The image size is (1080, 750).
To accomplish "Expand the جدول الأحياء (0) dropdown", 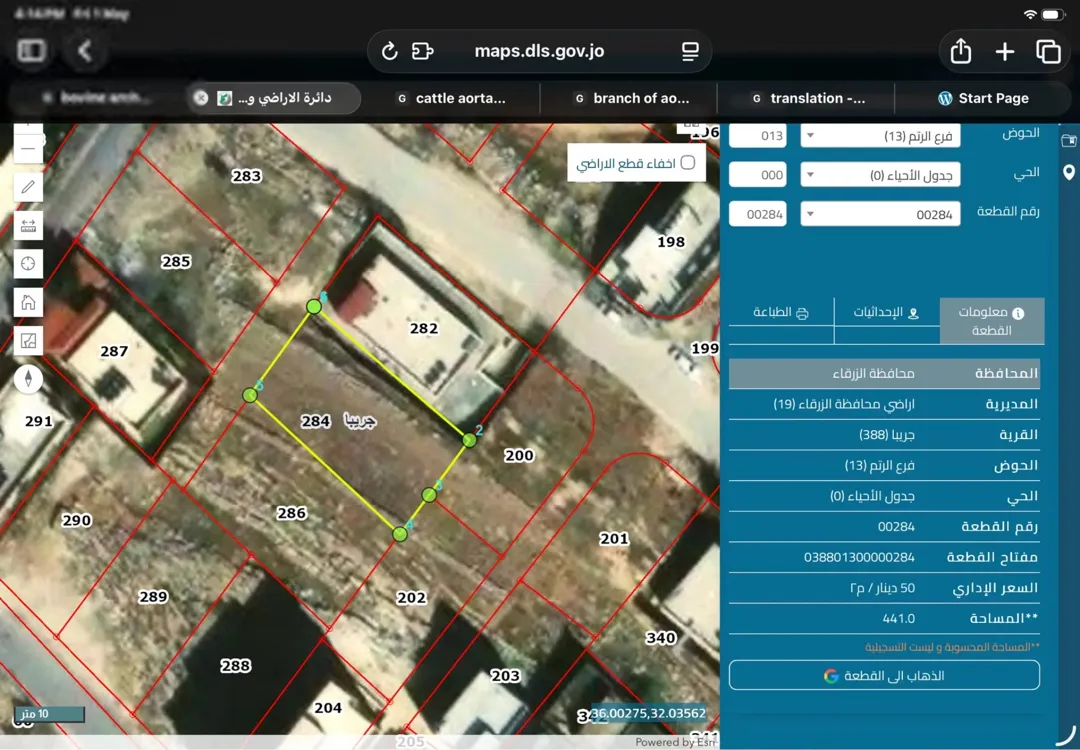I will 880,175.
